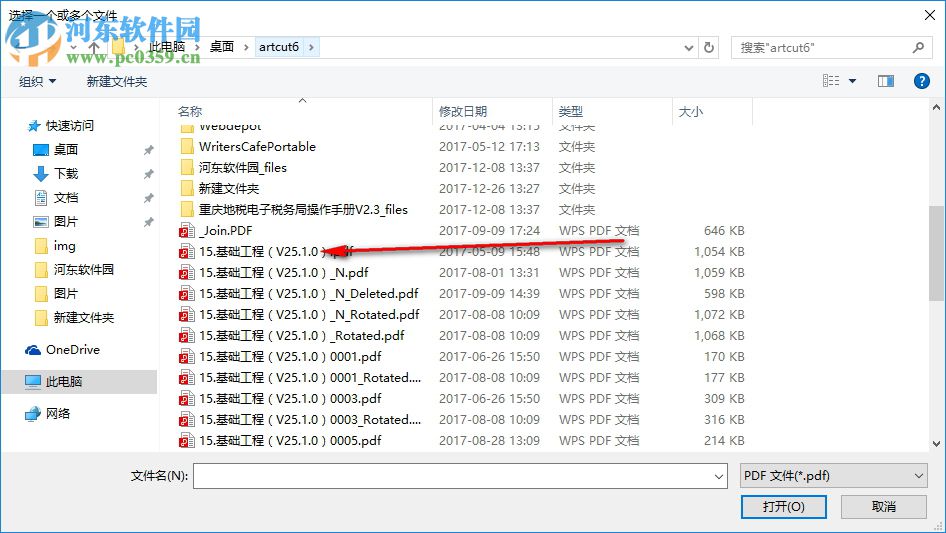Select 重庆地税电子税务局操作手册V2.3_files folder
The height and width of the screenshot is (533, 946).
[303, 210]
